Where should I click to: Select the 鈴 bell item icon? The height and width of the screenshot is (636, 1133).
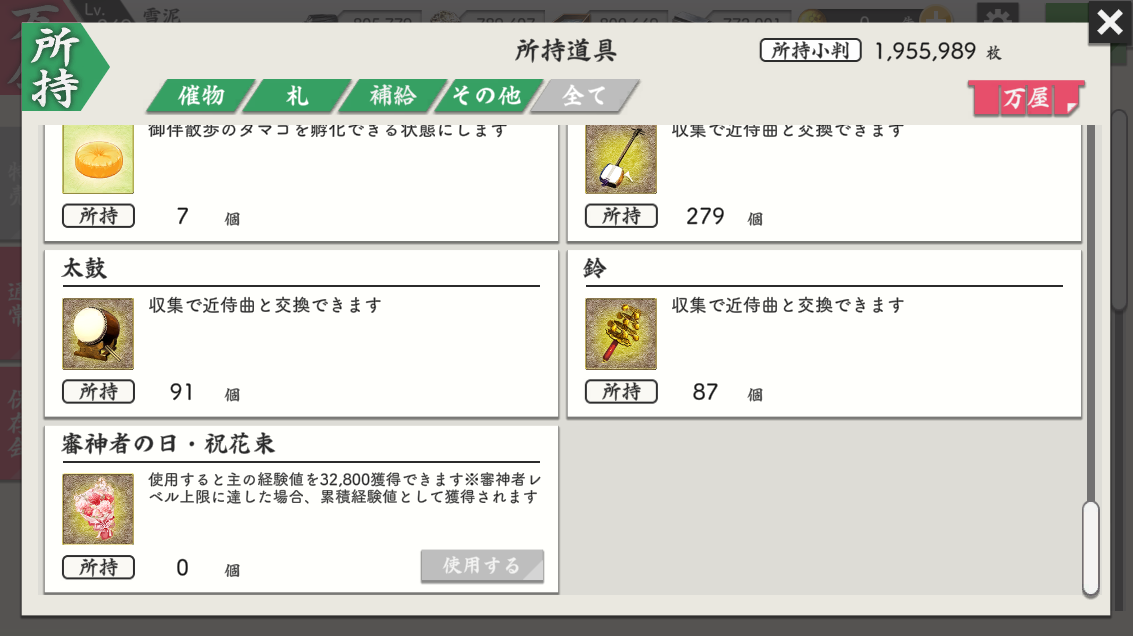621,333
